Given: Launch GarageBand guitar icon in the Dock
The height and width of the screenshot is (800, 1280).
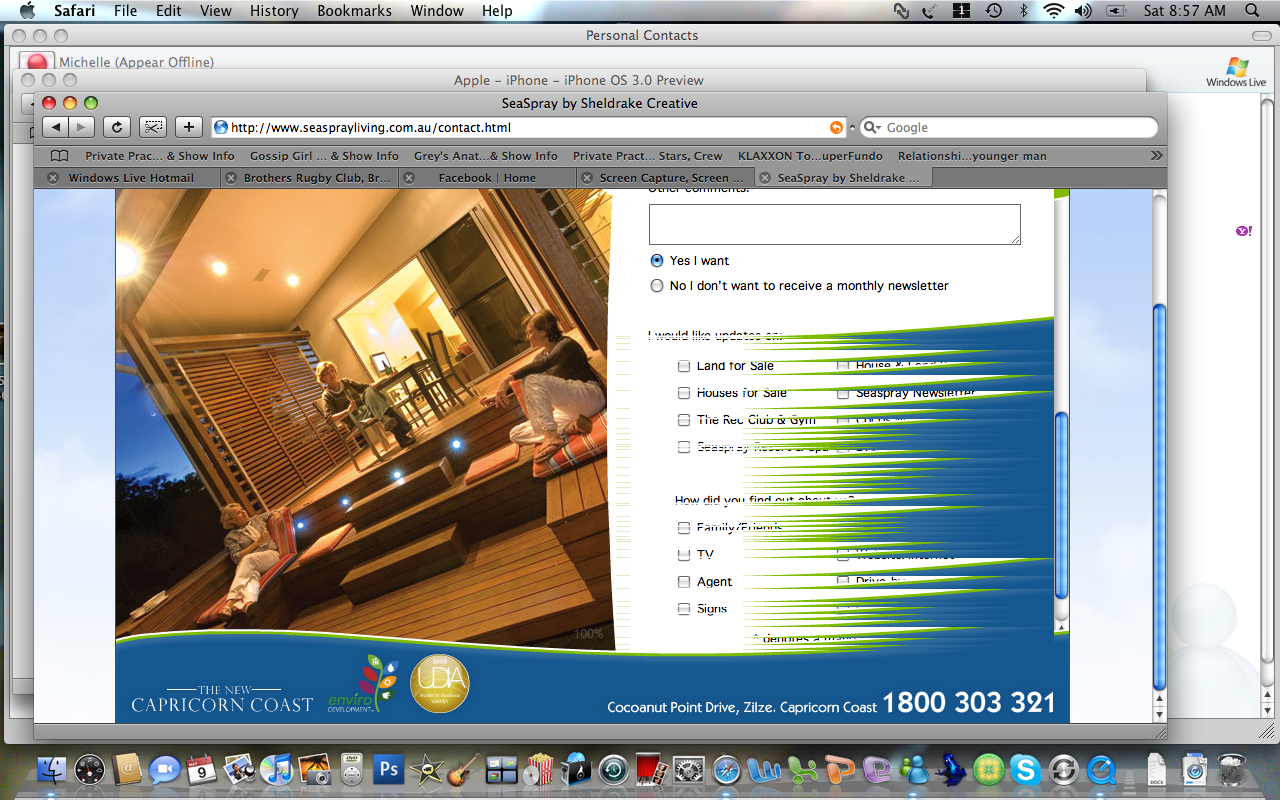Looking at the screenshot, I should pos(463,769).
